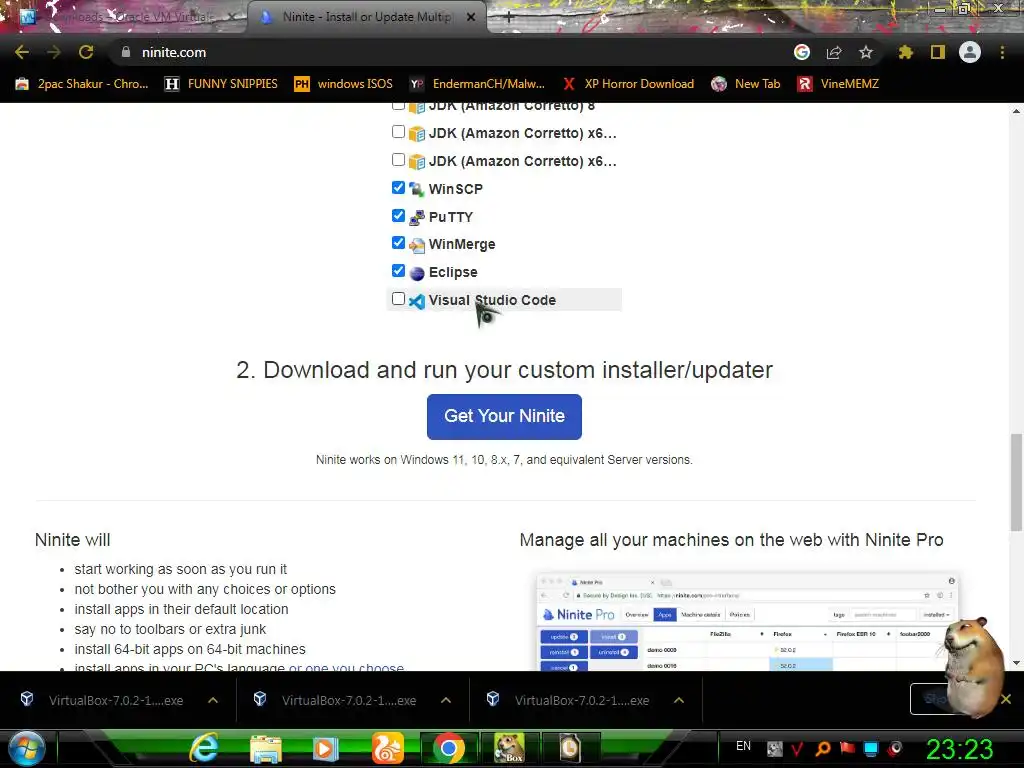Expand options for third VirtualBox download

[679, 700]
